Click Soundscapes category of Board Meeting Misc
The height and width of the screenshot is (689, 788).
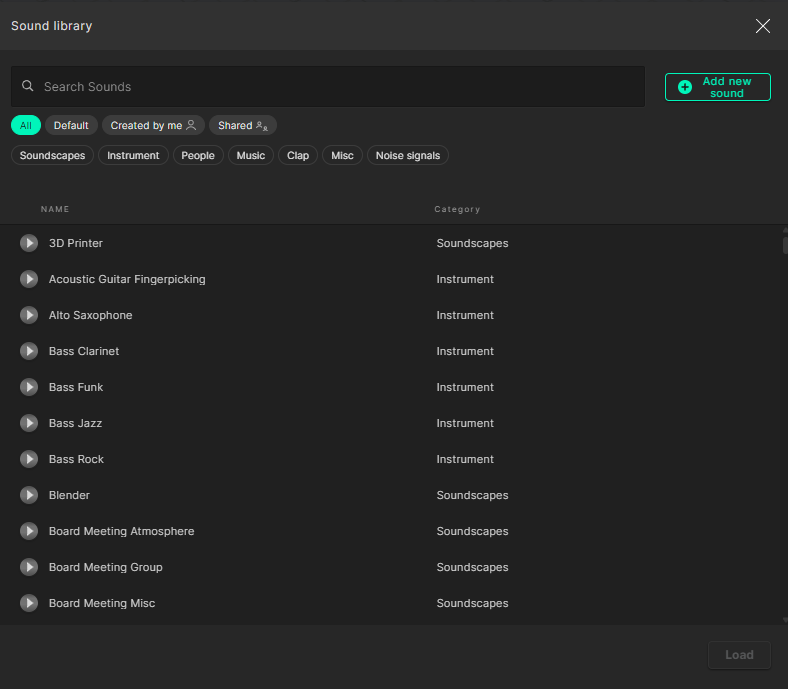472,603
